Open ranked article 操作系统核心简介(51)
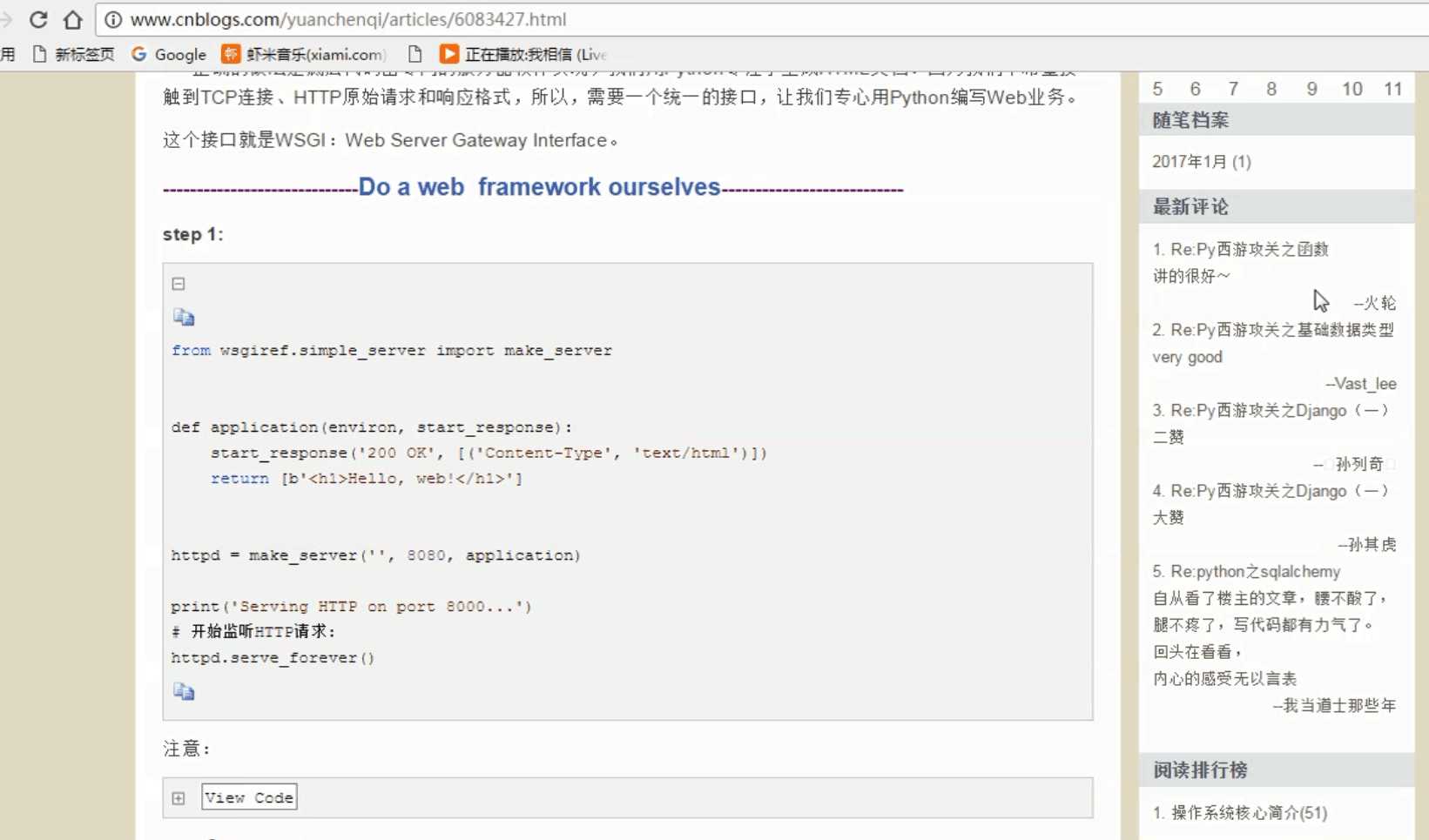1429x840 pixels. tap(1240, 813)
